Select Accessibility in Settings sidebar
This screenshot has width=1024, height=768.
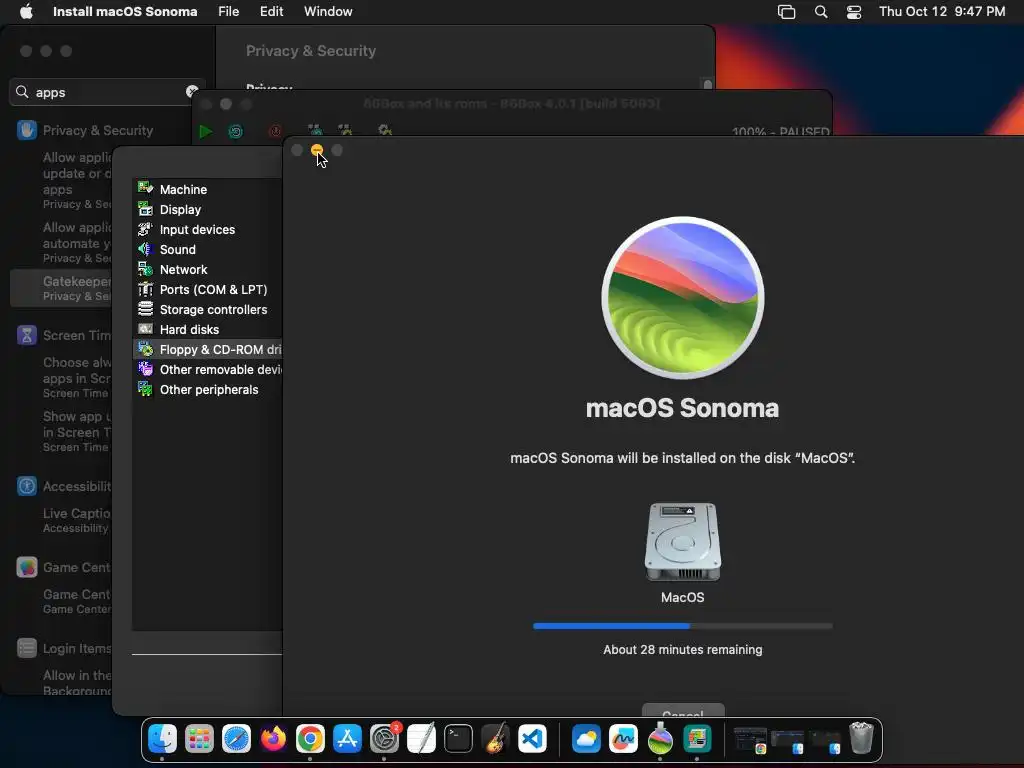point(65,486)
